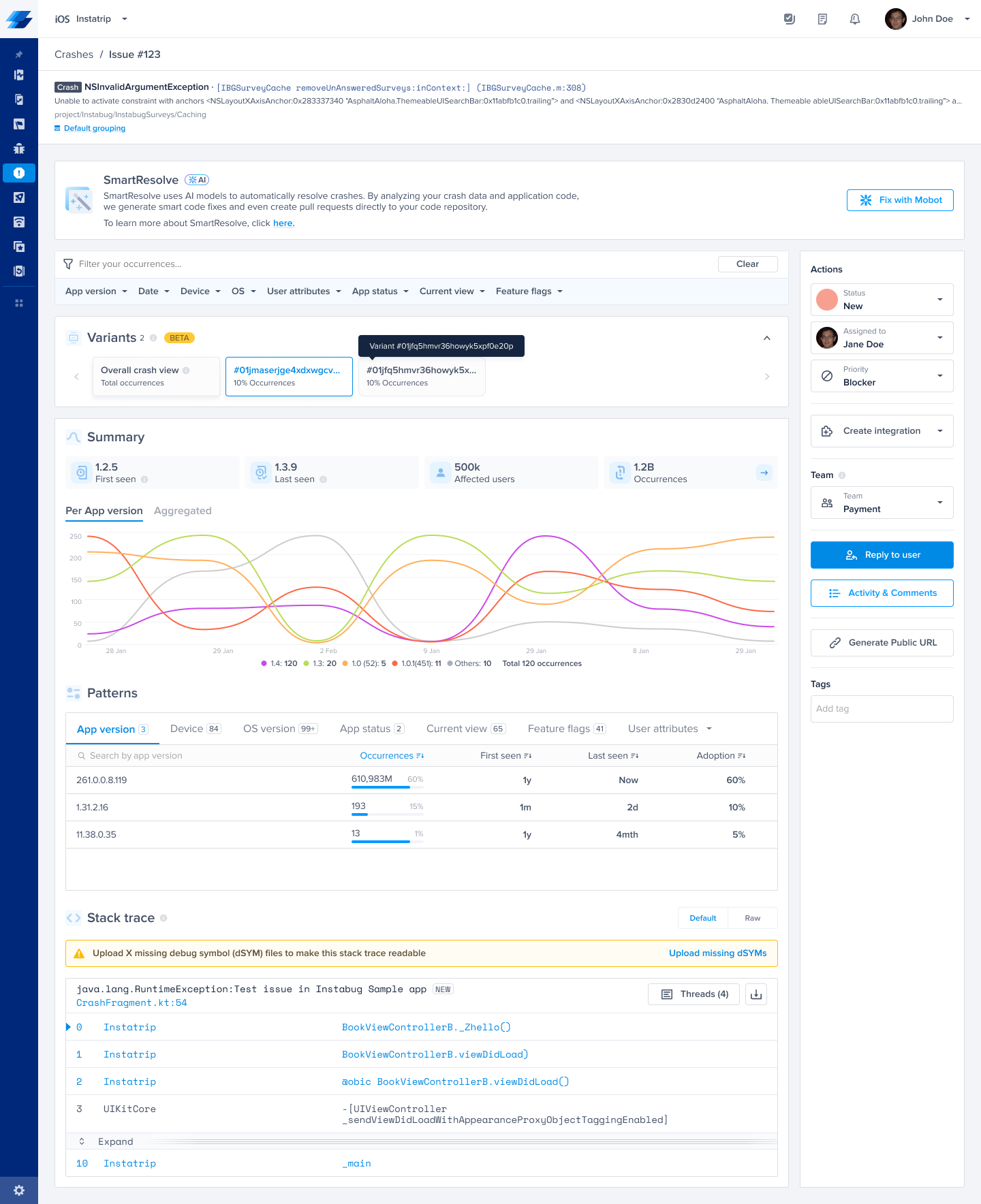Open the Priority Blocker dropdown
Viewport: 981px width, 1204px height.
pyautogui.click(x=882, y=376)
